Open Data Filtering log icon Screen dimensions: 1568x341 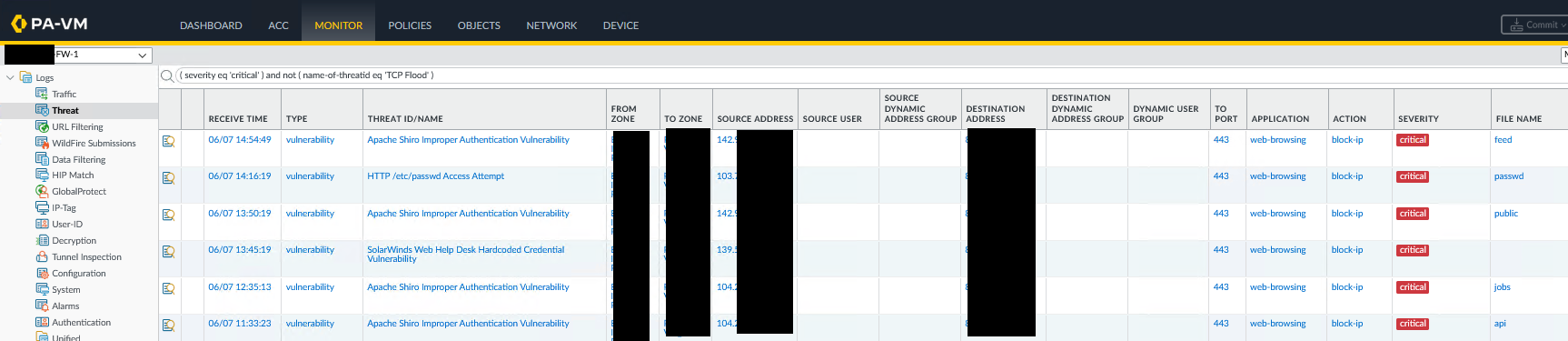[41, 159]
